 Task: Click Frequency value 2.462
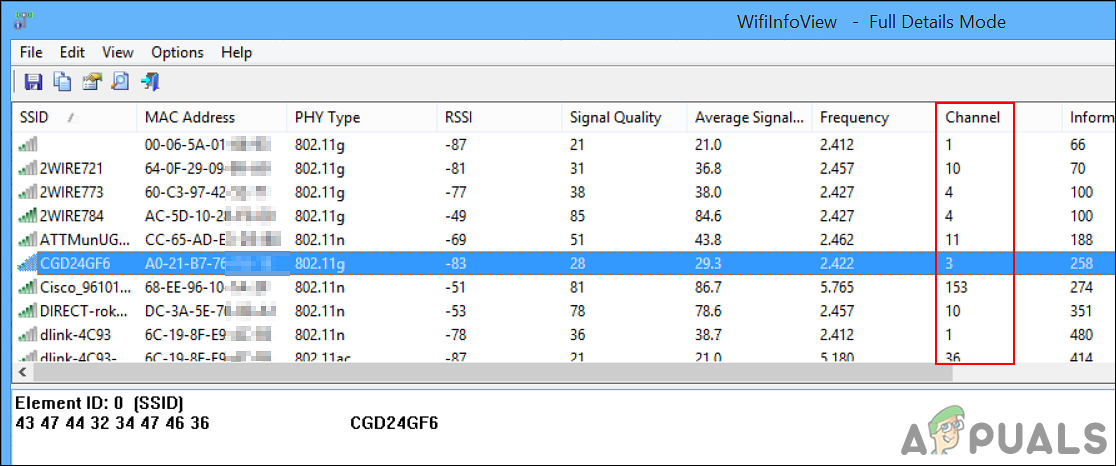click(x=836, y=240)
